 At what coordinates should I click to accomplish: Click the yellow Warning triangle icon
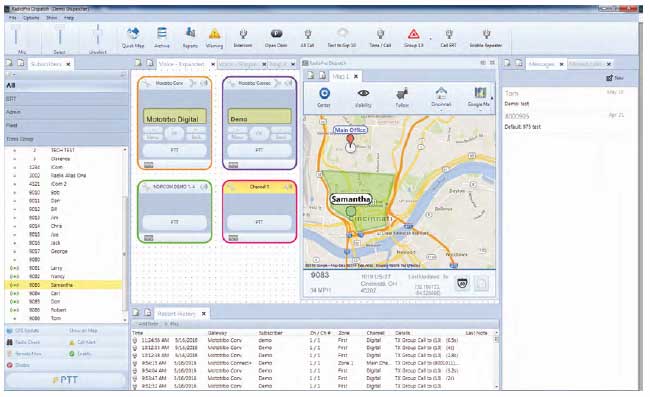tap(214, 34)
